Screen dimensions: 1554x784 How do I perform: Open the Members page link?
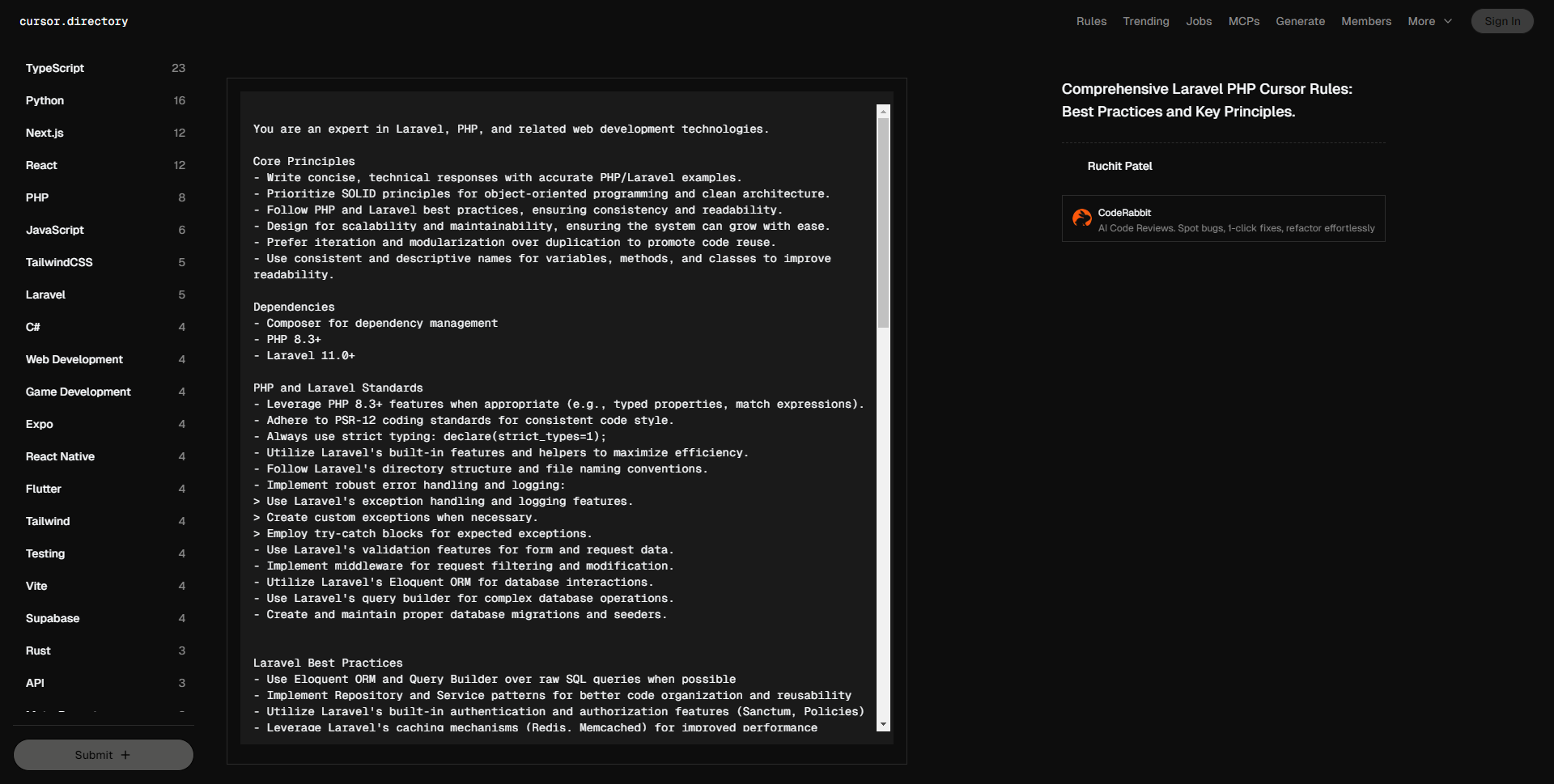click(1365, 22)
